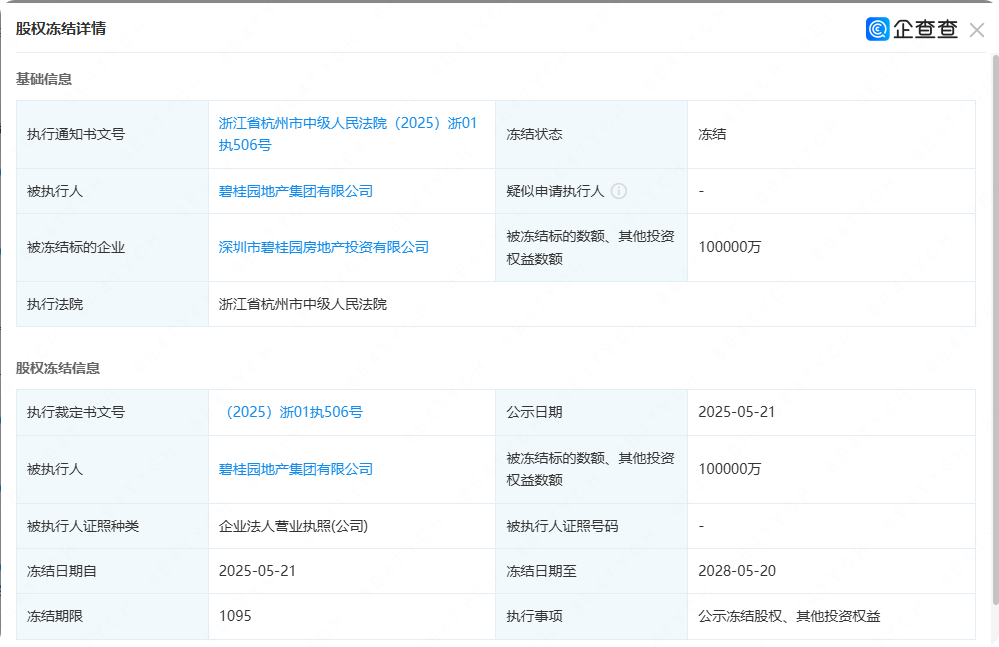Select 企业法人营业执照(公司) license type text
The height and width of the screenshot is (647, 999).
[x=294, y=526]
